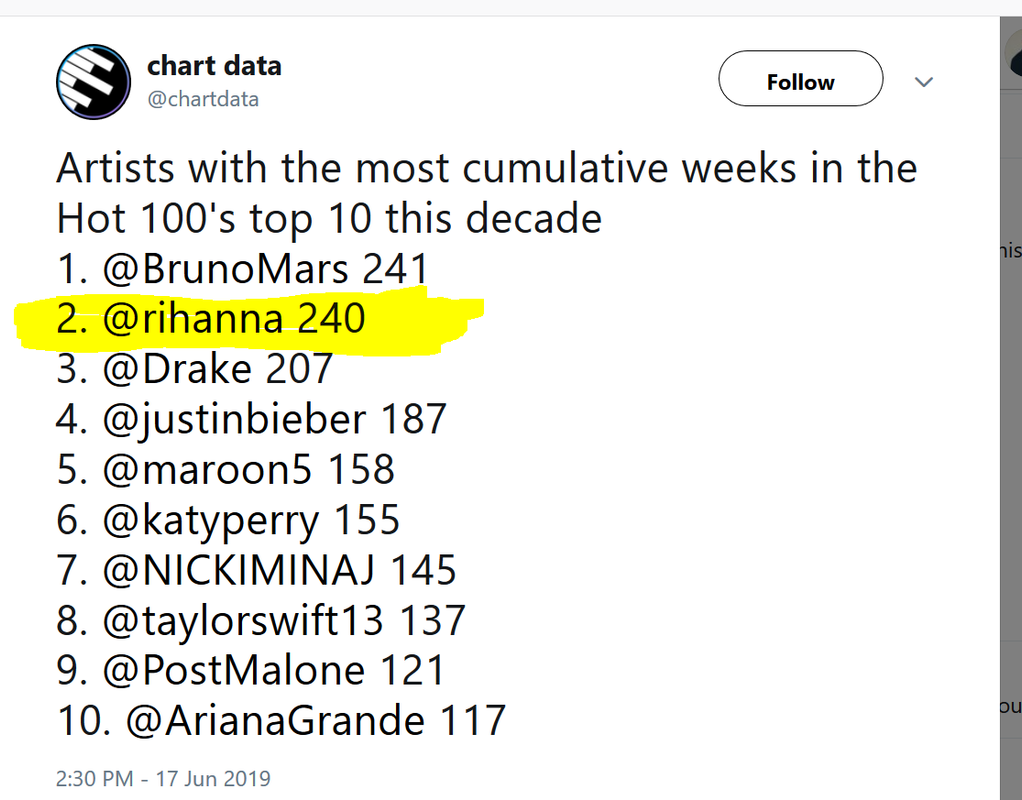This screenshot has width=1022, height=800.
Task: Click the dimmed backdrop beside the tweet
Action: point(1010,450)
